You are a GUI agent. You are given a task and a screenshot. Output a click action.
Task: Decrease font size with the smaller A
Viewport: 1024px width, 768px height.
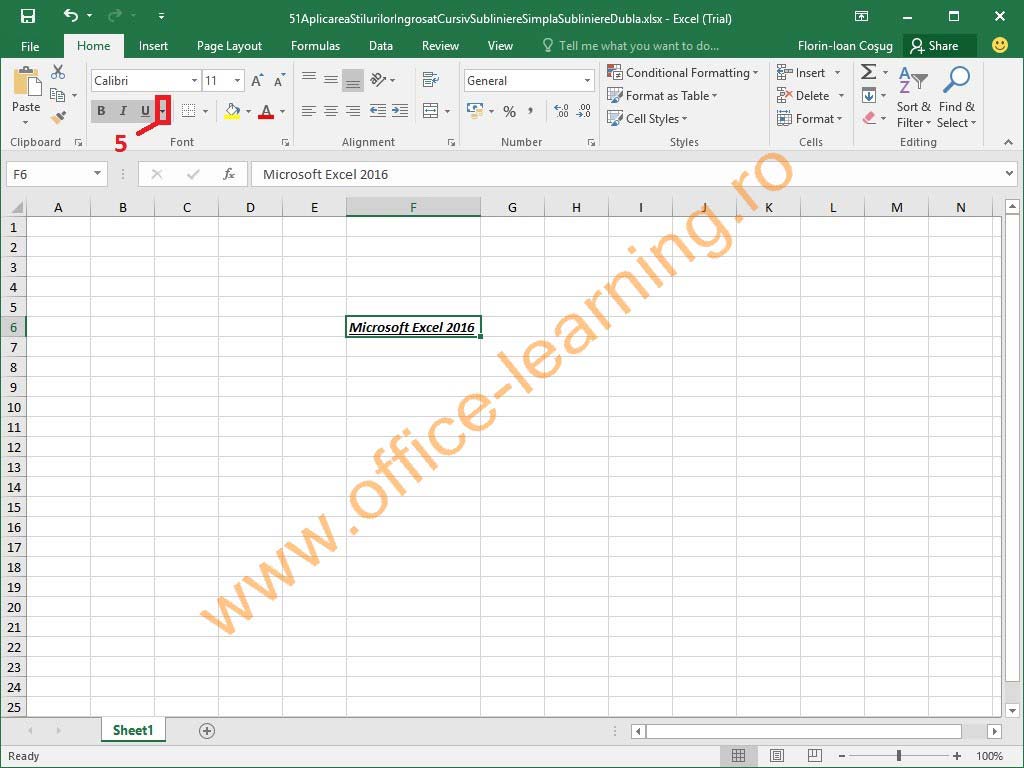pos(280,80)
